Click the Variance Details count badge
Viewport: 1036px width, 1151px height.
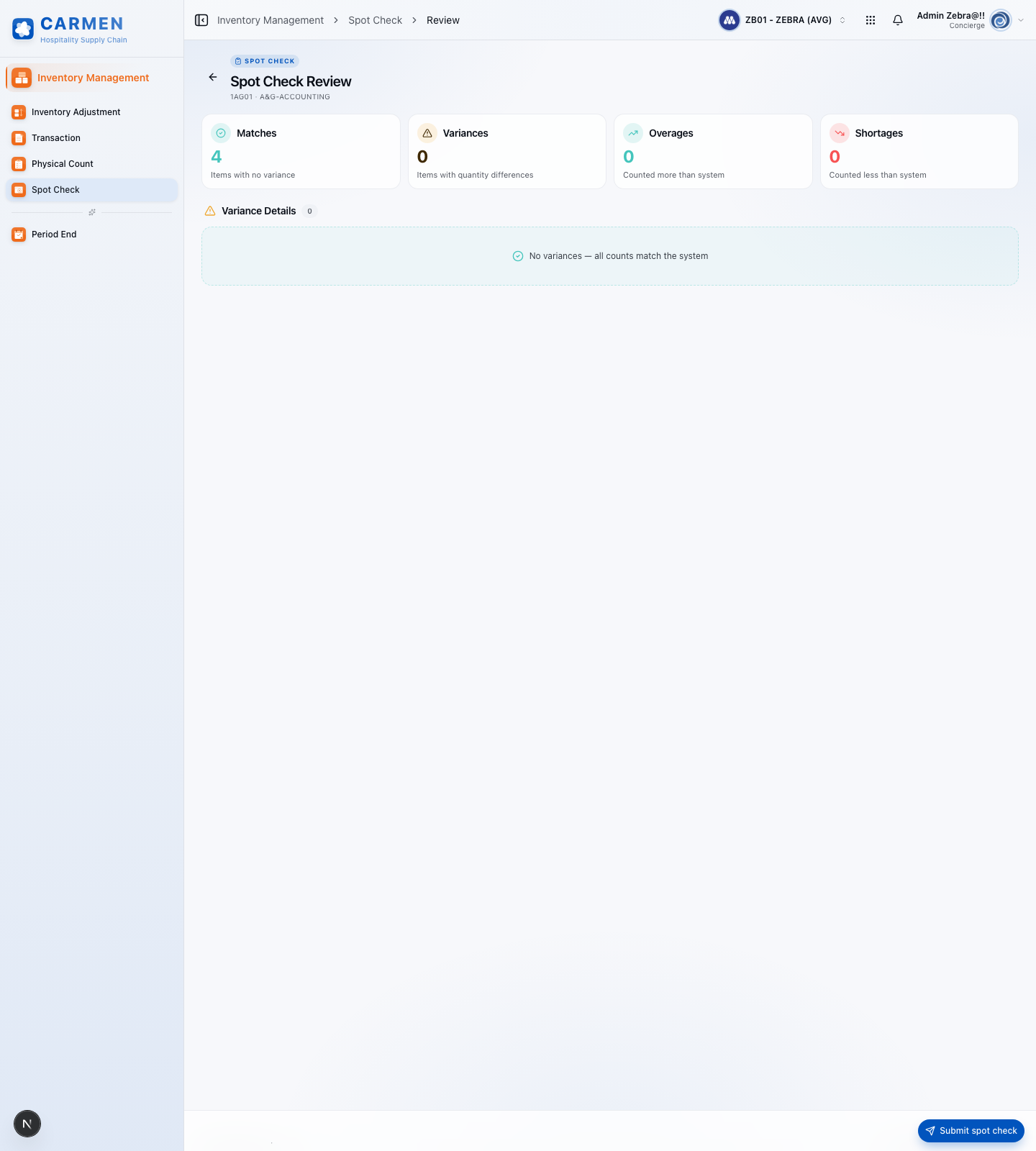(x=310, y=211)
